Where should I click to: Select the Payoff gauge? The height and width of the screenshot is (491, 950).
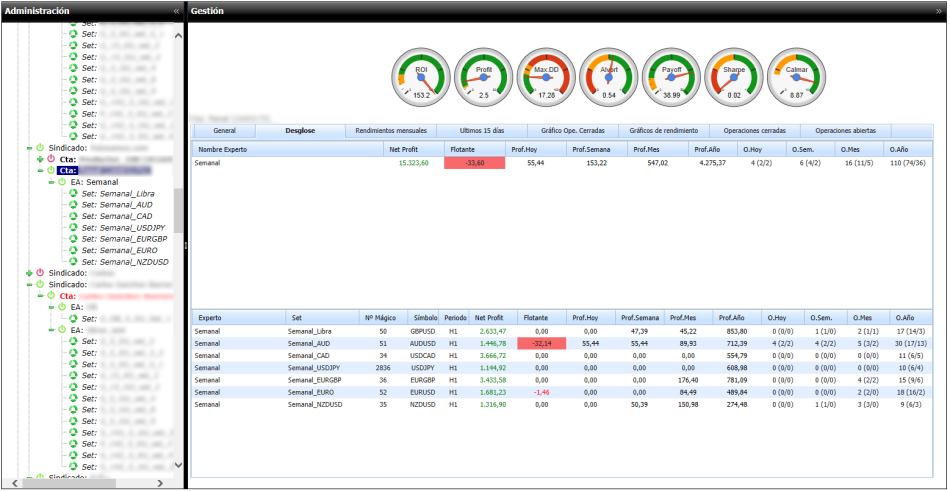point(670,77)
